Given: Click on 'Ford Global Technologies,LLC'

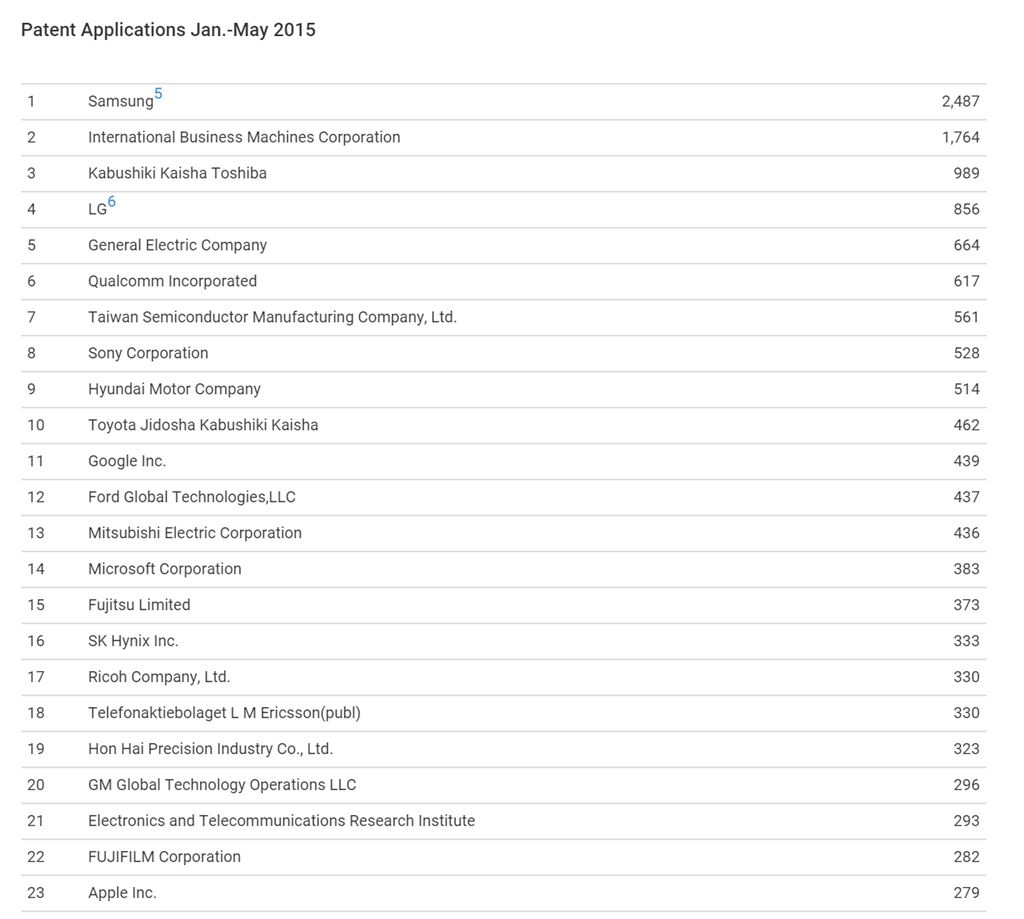Looking at the screenshot, I should (x=192, y=496).
